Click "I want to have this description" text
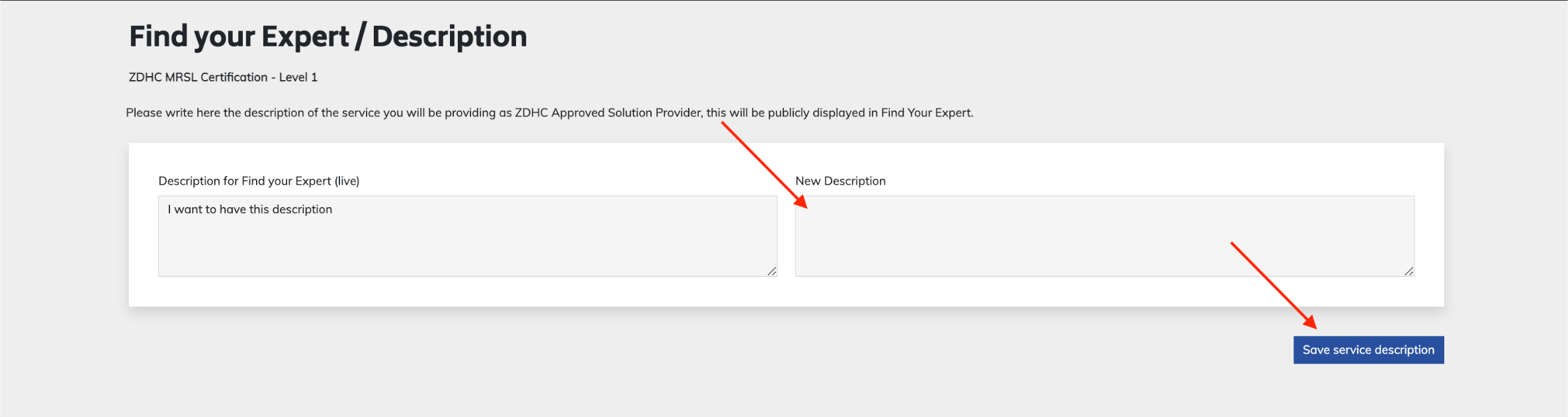Viewport: 1568px width, 417px height. click(250, 209)
